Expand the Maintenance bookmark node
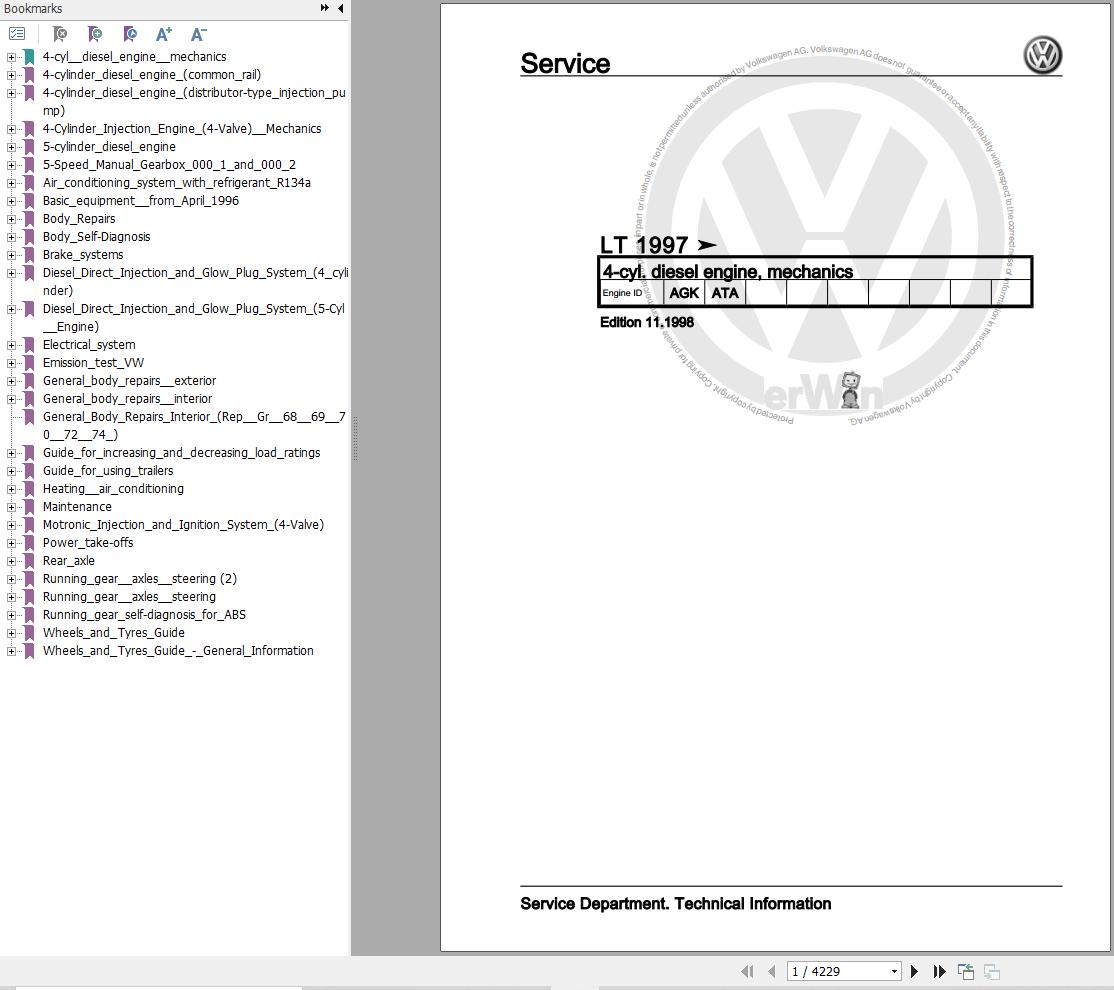Screen dimensions: 1114x990 click(x=11, y=507)
